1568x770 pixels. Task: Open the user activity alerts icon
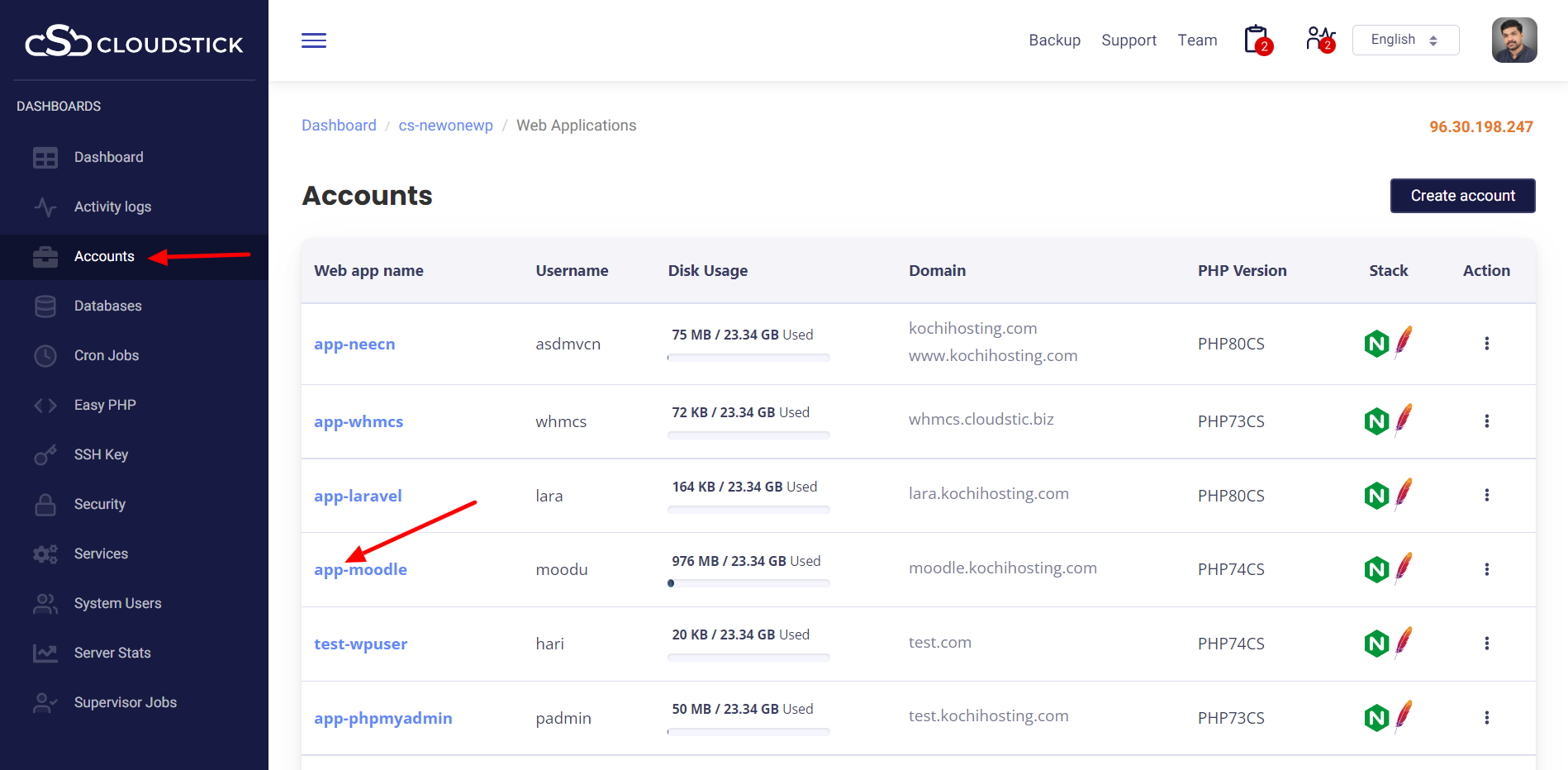(1319, 39)
